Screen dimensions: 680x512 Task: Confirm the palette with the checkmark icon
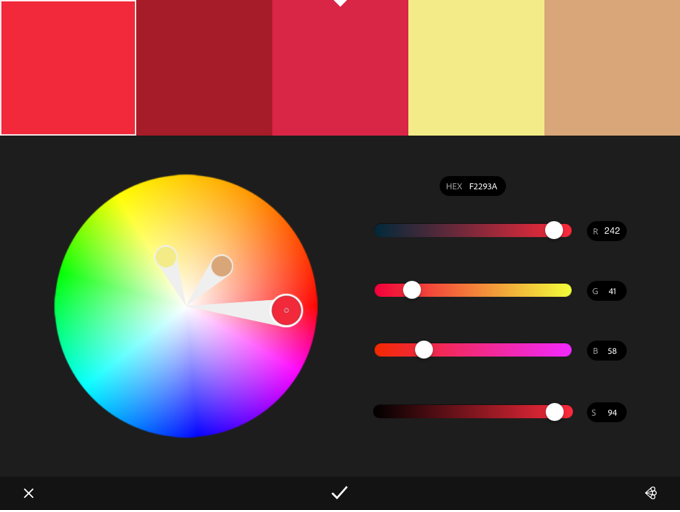340,492
